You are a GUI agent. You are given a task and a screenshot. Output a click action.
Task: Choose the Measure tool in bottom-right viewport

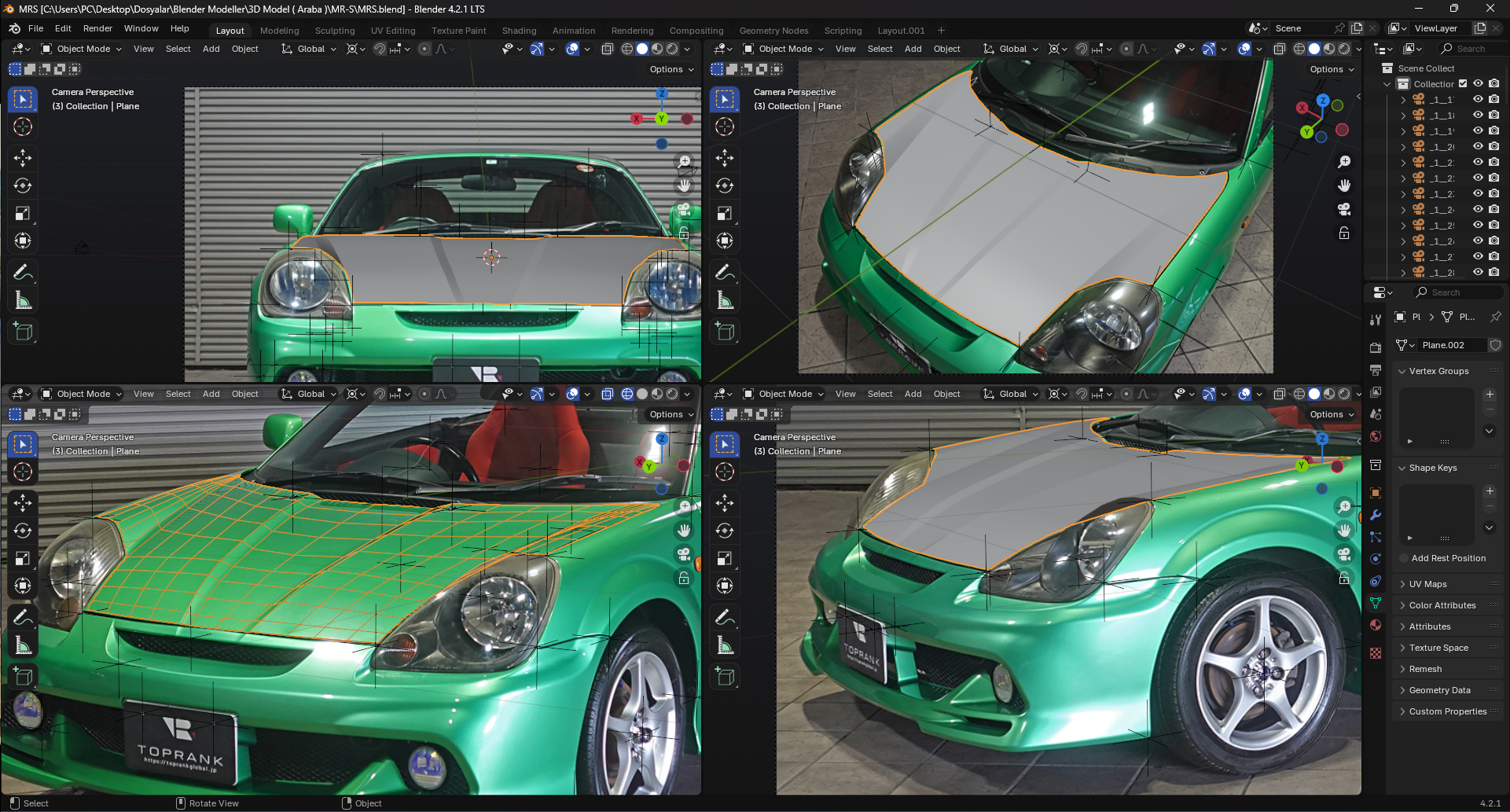point(725,646)
